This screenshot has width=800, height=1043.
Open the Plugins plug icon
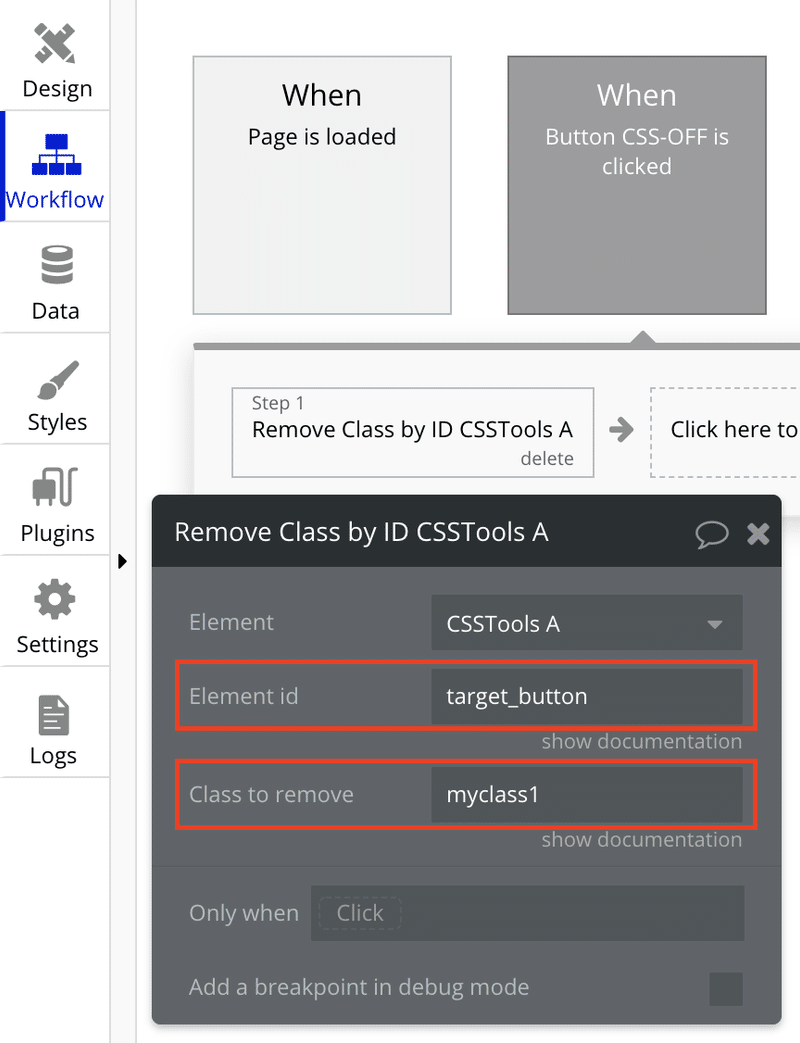[x=55, y=487]
